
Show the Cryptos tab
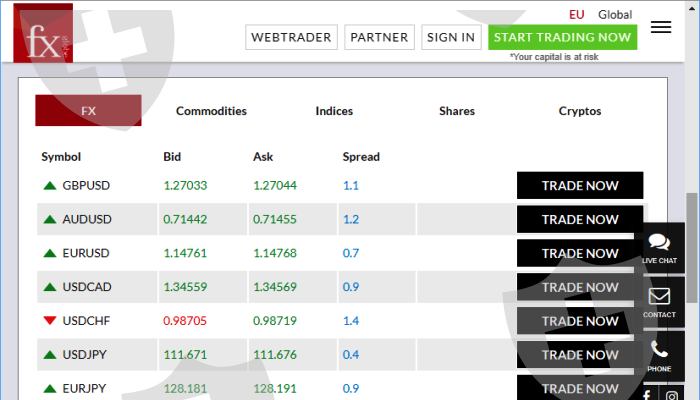click(x=580, y=111)
